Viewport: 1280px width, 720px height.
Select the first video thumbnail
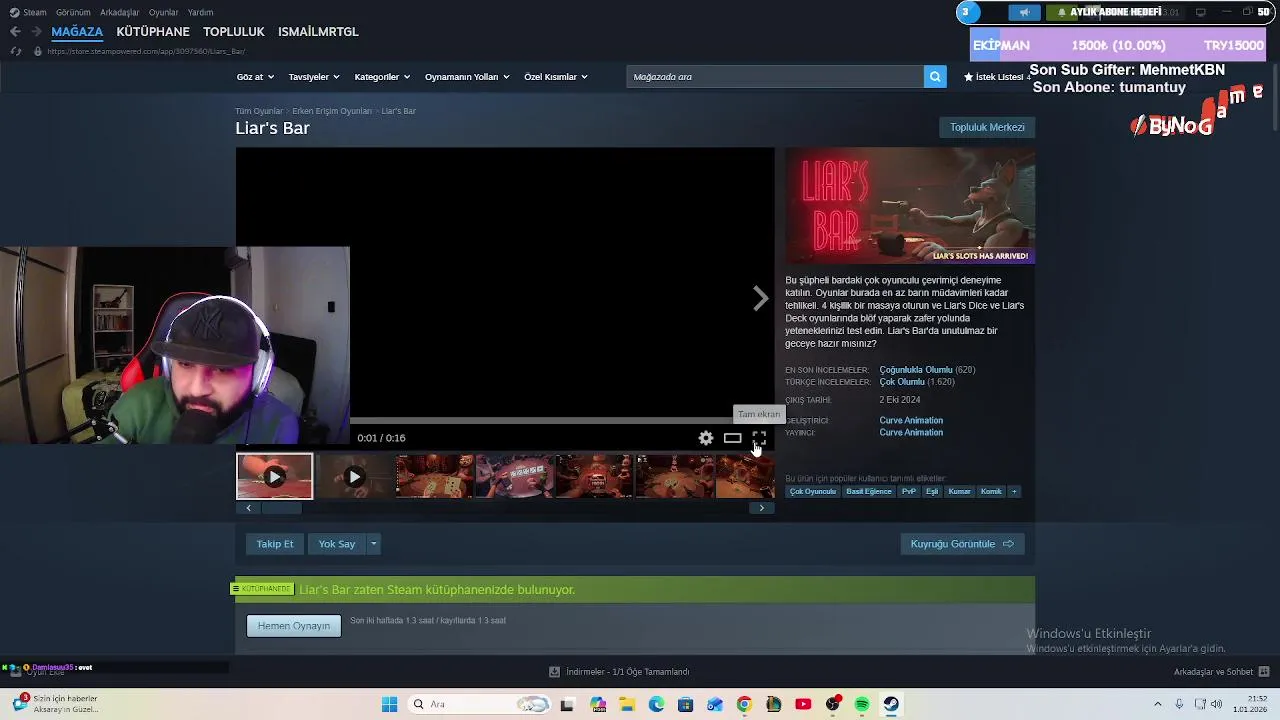pos(274,477)
